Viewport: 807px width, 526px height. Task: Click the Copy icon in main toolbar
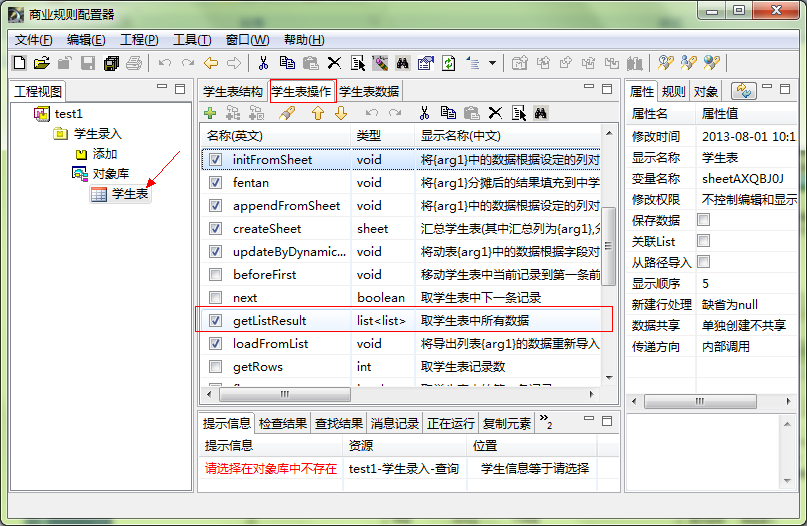pos(287,63)
